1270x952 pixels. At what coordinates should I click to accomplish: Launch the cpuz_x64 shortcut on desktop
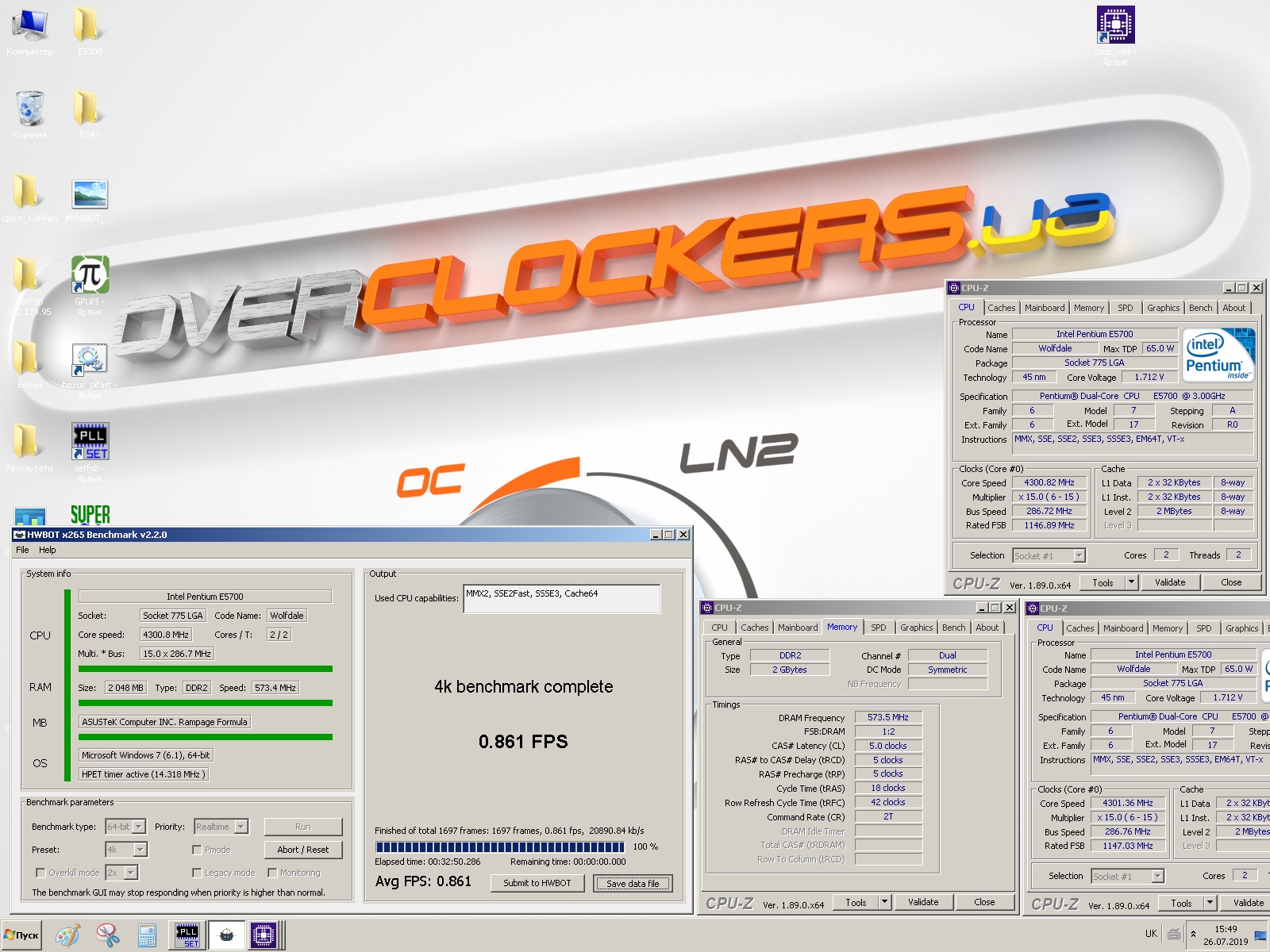(x=1115, y=36)
